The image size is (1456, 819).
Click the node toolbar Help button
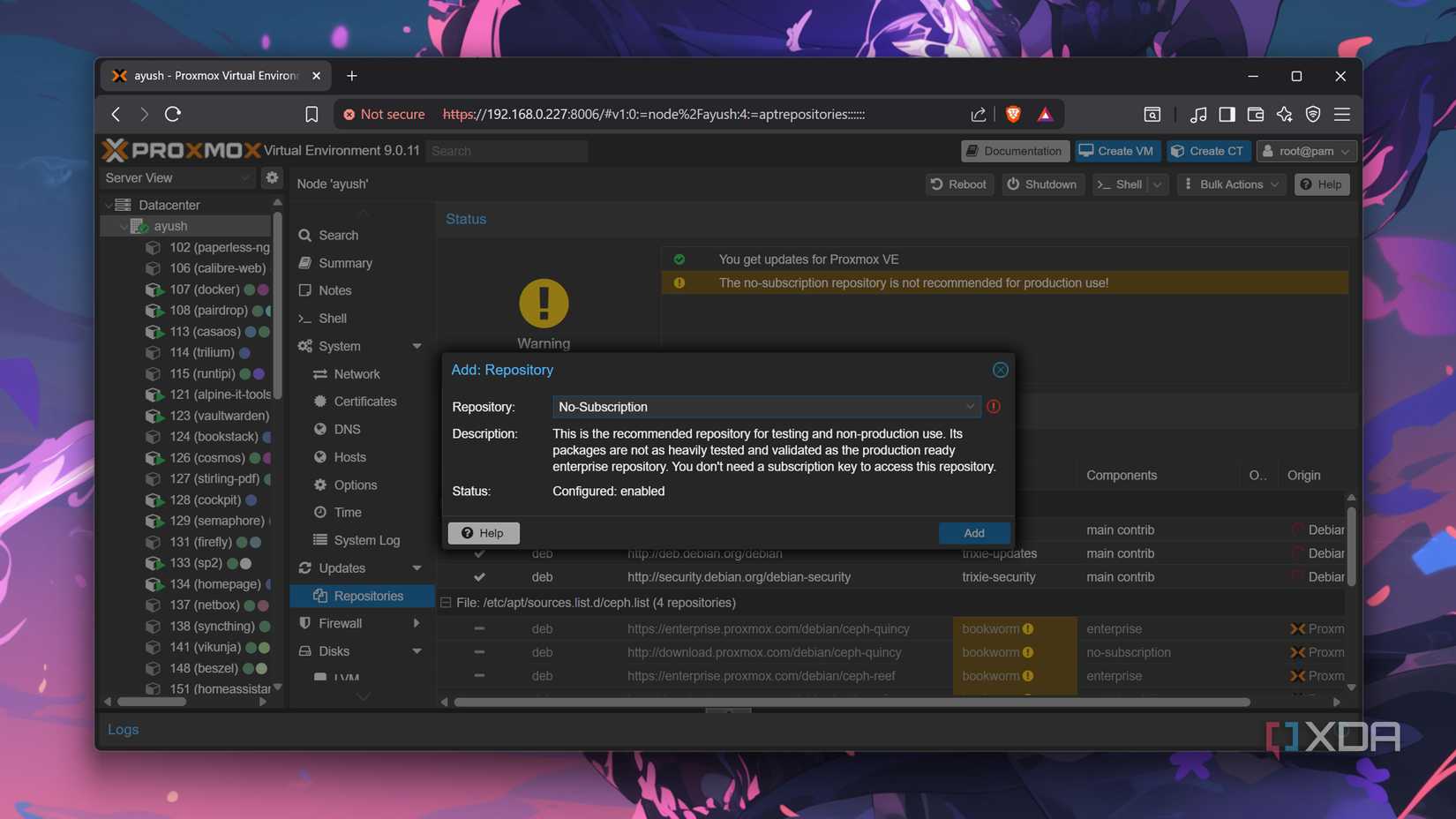pyautogui.click(x=1322, y=184)
